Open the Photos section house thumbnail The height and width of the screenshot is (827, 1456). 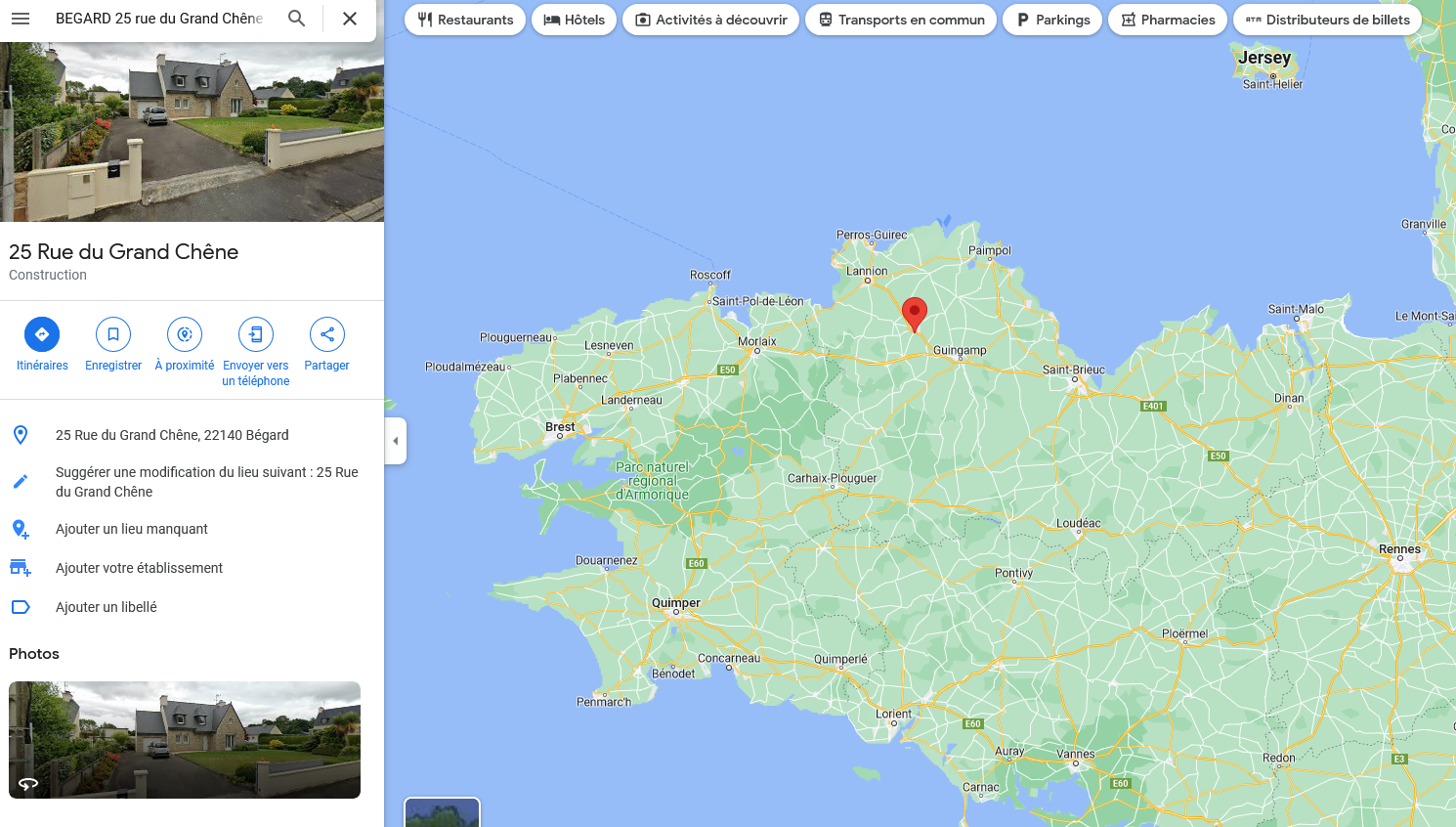[x=185, y=740]
